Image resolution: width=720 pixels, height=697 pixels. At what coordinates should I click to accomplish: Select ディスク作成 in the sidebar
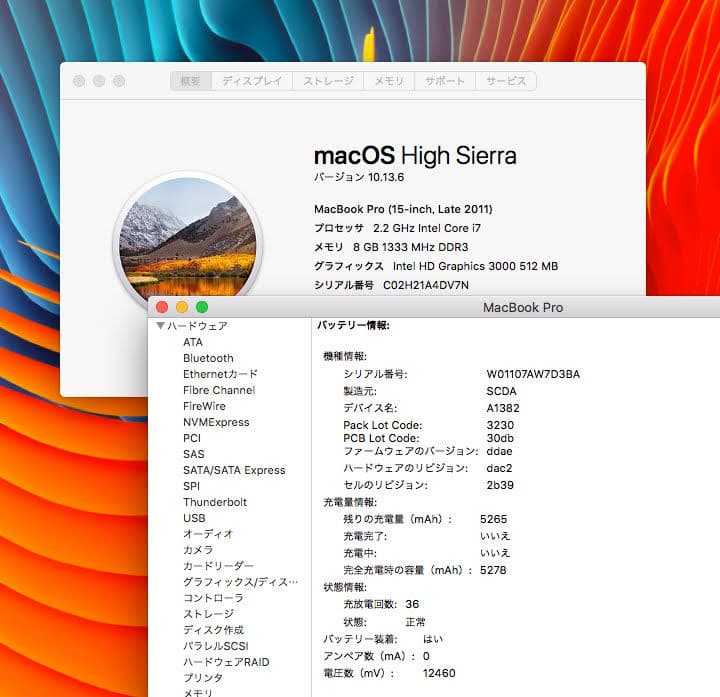(x=214, y=630)
